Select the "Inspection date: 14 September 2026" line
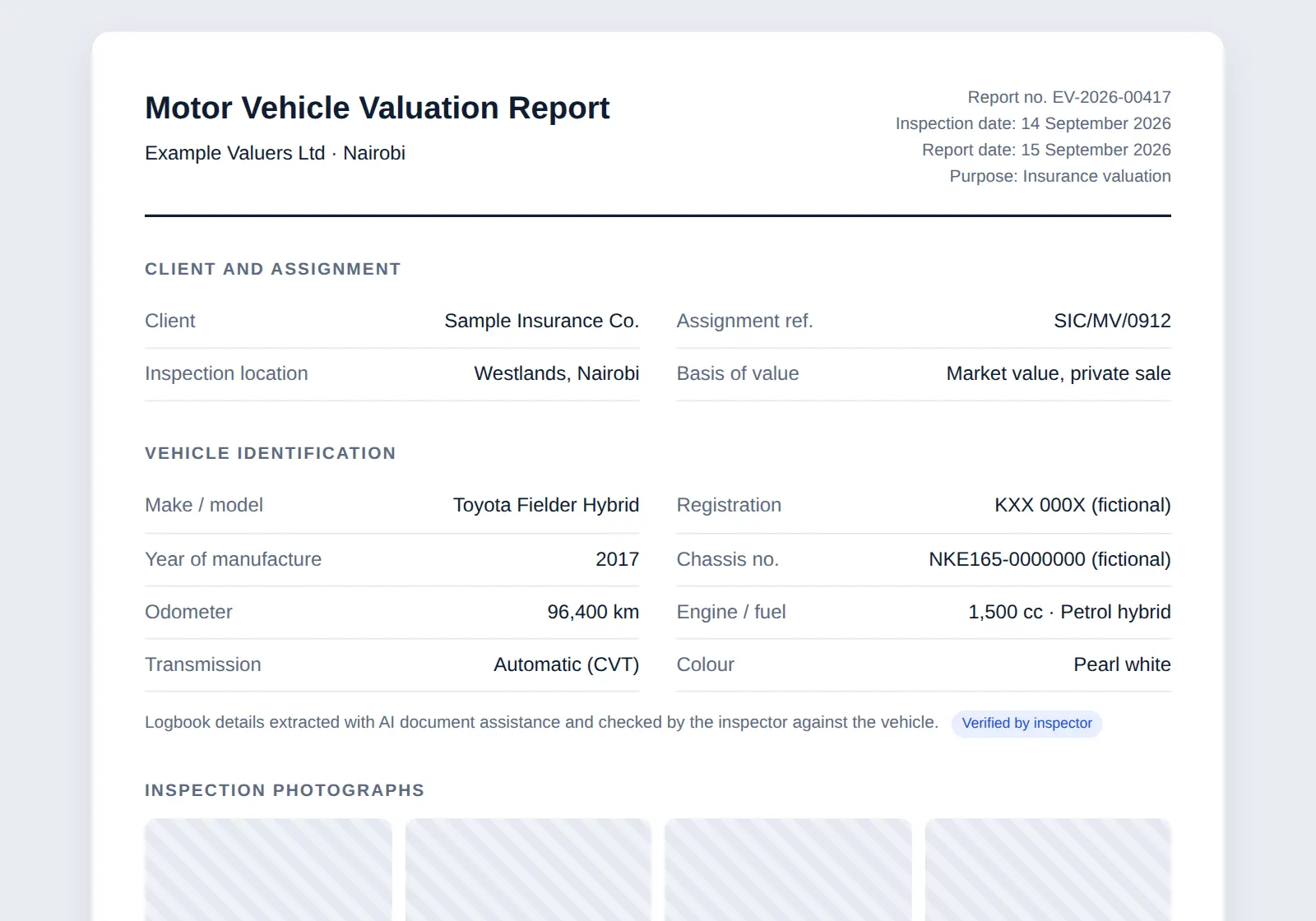 click(x=1033, y=123)
